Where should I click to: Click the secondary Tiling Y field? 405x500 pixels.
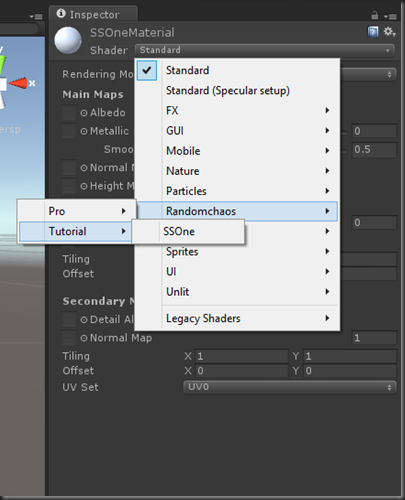(350, 356)
